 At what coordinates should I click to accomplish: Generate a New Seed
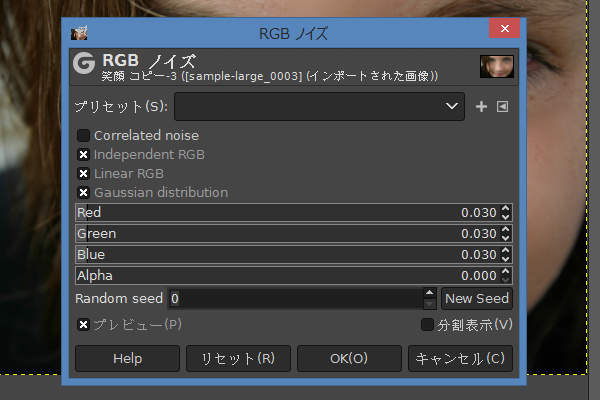point(477,299)
